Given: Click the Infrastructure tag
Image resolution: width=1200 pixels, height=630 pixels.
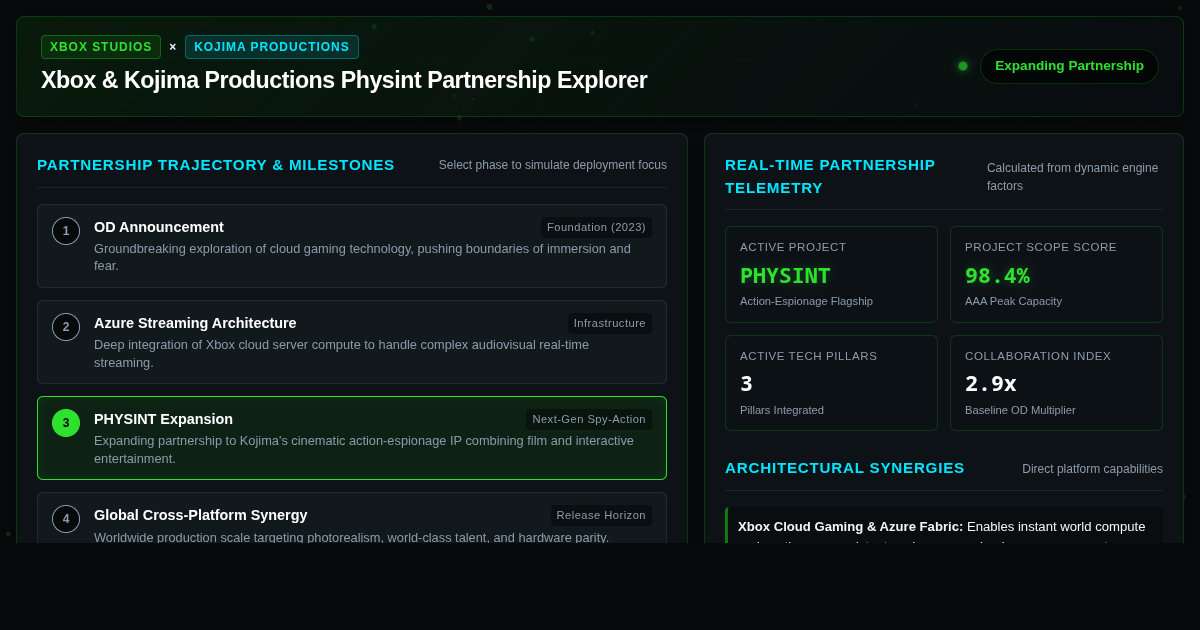Looking at the screenshot, I should [610, 323].
